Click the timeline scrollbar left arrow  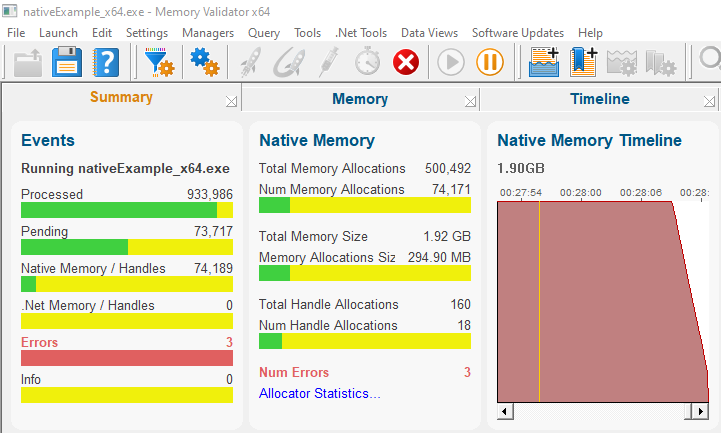click(x=505, y=411)
